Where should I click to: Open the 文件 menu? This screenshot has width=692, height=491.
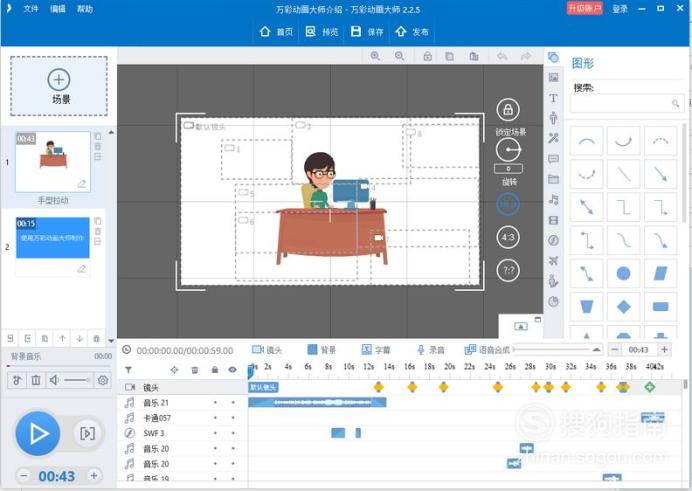point(30,9)
